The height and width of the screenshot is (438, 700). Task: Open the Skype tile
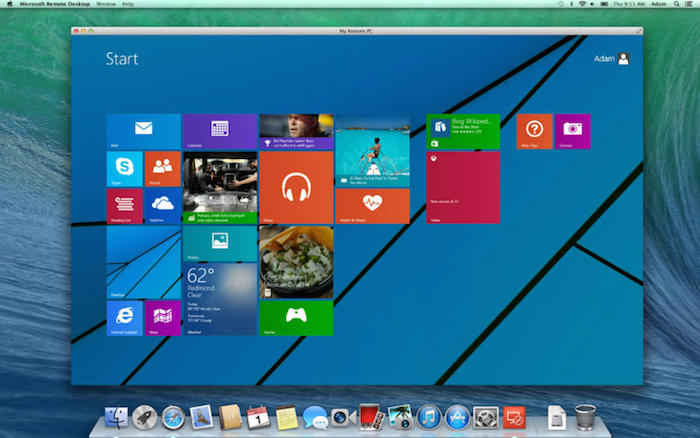(124, 168)
